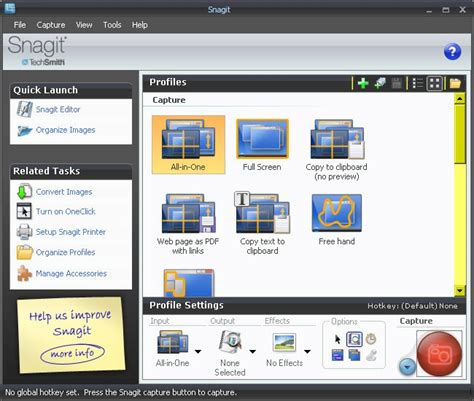Open the Tools menu
The image size is (474, 401).
pos(112,25)
